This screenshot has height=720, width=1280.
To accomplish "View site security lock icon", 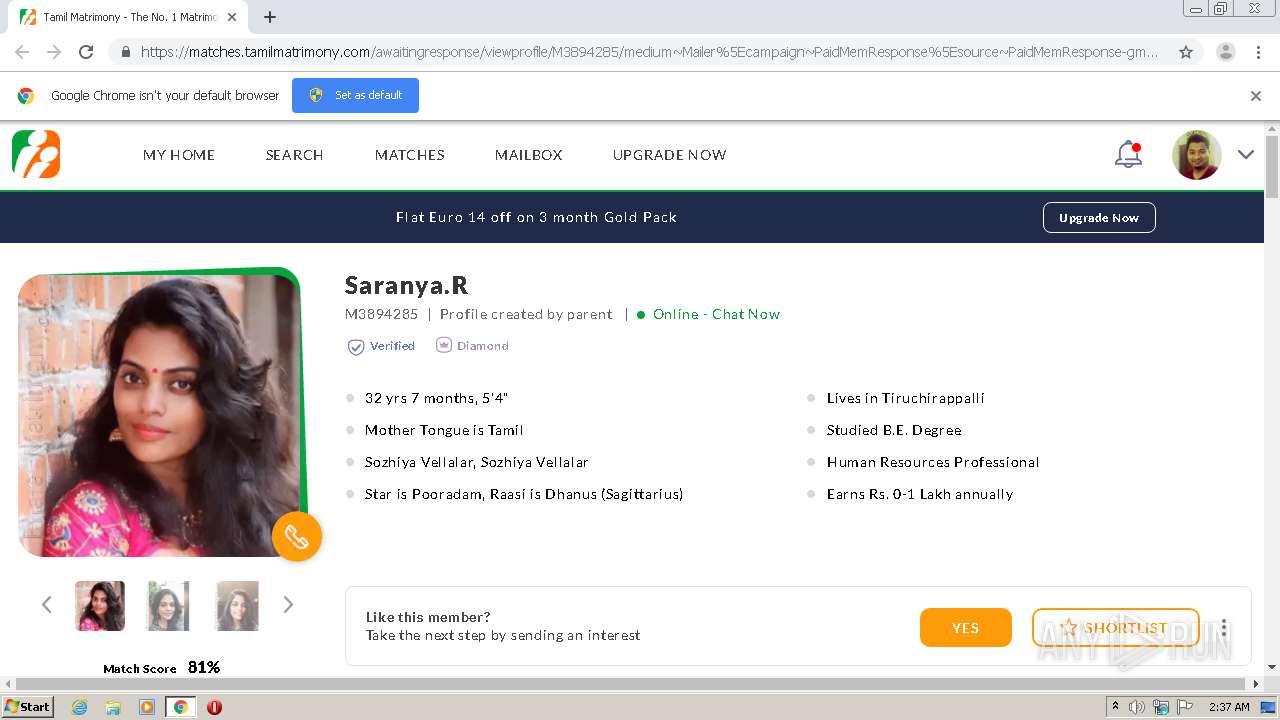I will pyautogui.click(x=125, y=52).
